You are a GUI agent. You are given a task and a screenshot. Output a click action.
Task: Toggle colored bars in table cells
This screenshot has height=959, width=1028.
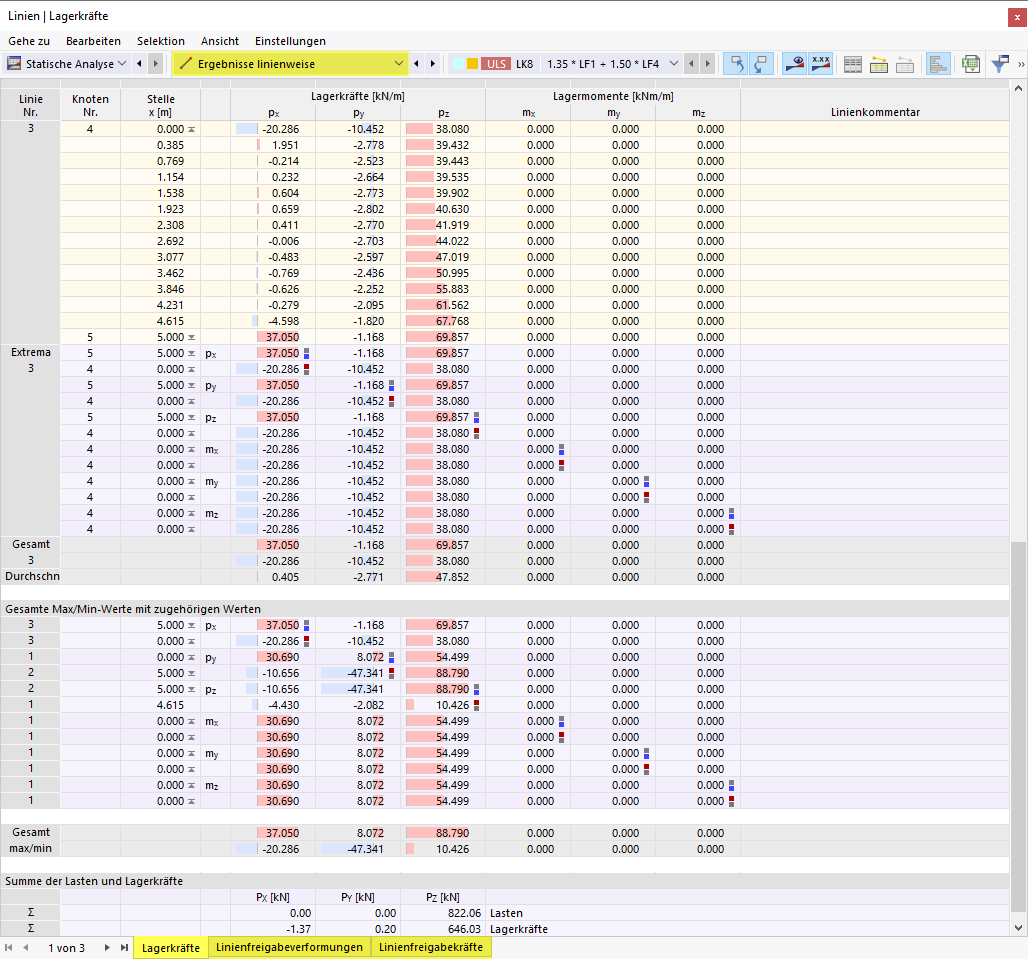(938, 64)
